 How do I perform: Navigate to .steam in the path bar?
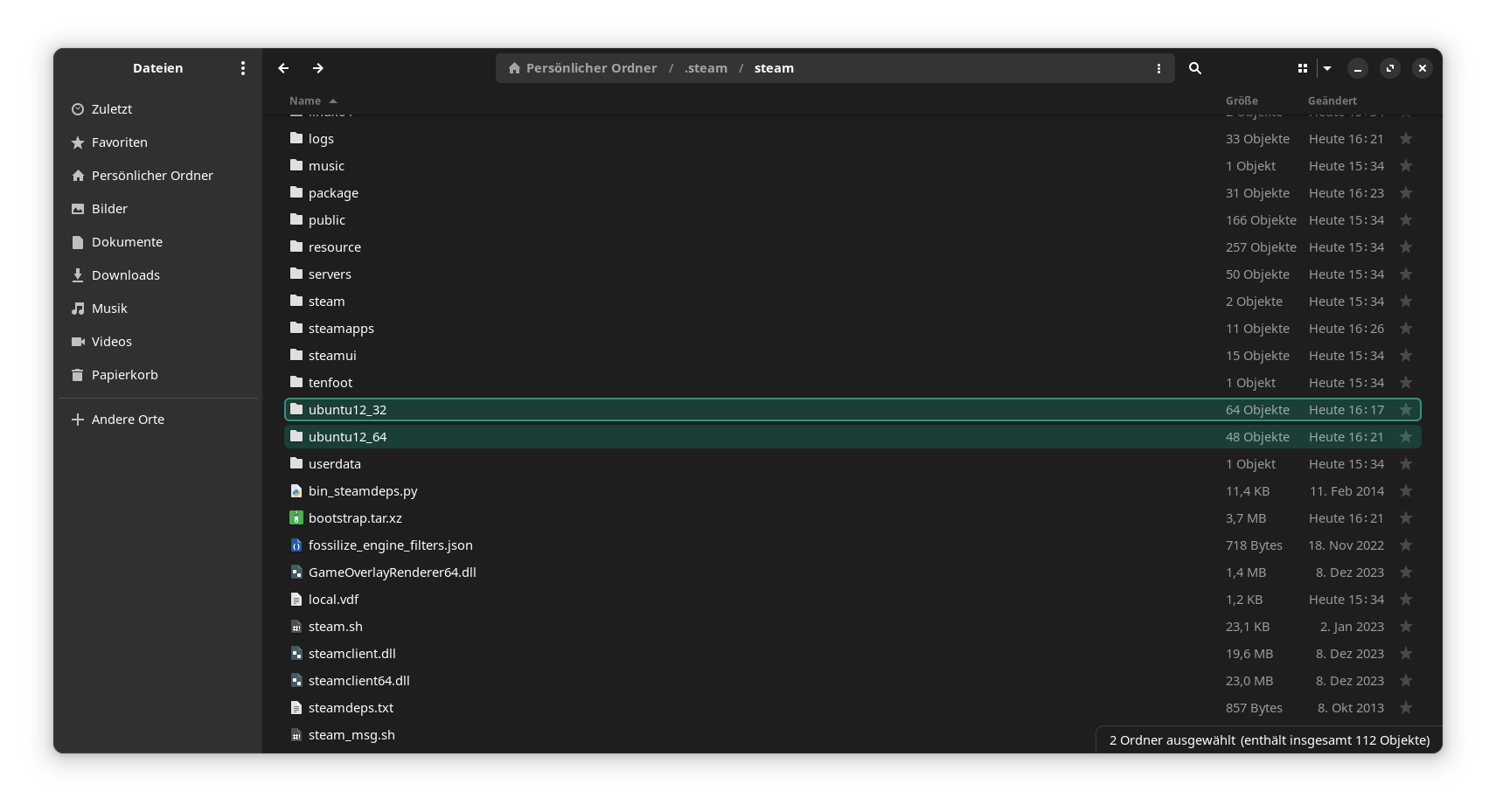(706, 68)
